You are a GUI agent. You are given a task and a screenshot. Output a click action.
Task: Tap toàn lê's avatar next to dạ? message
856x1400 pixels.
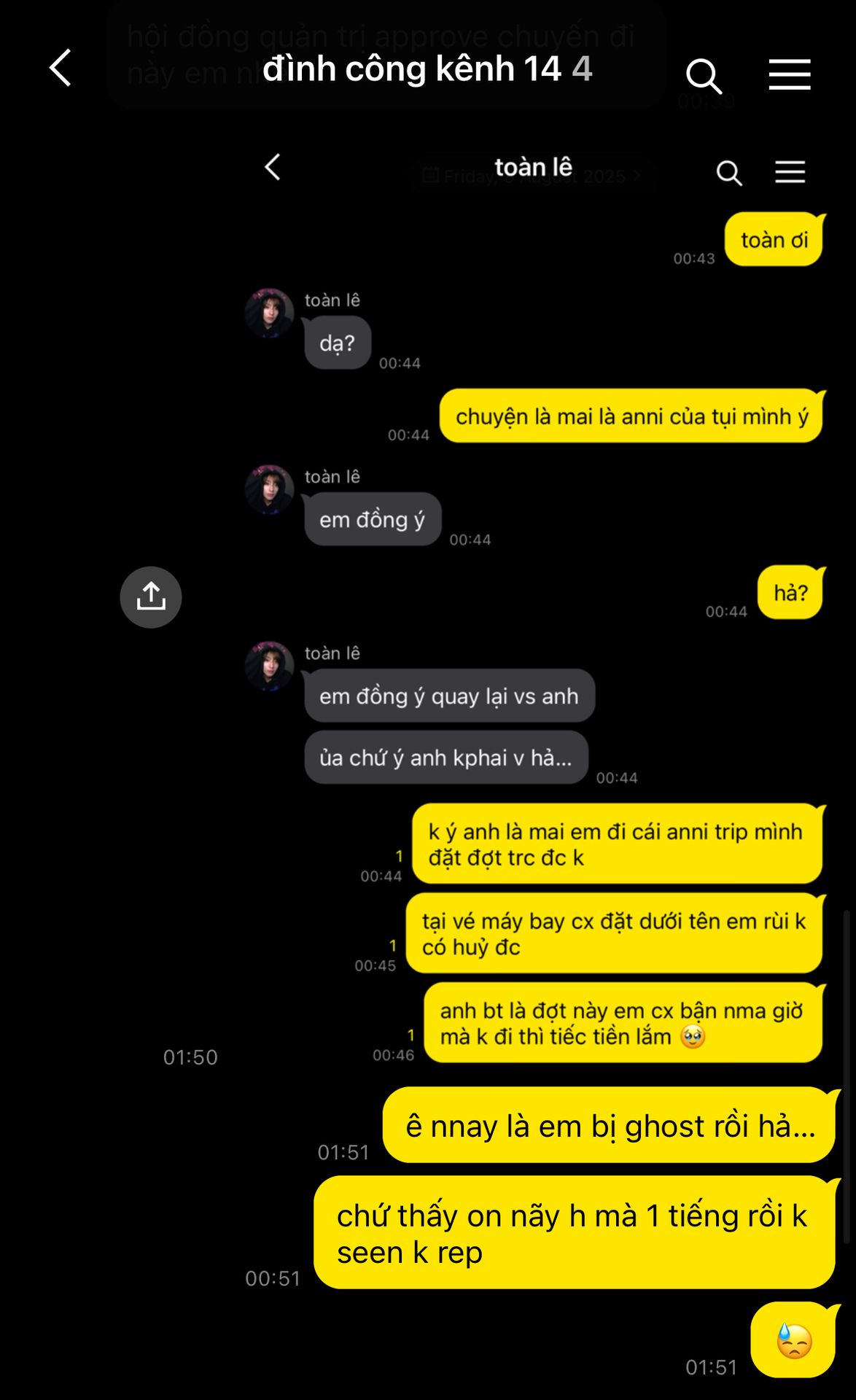click(x=269, y=313)
